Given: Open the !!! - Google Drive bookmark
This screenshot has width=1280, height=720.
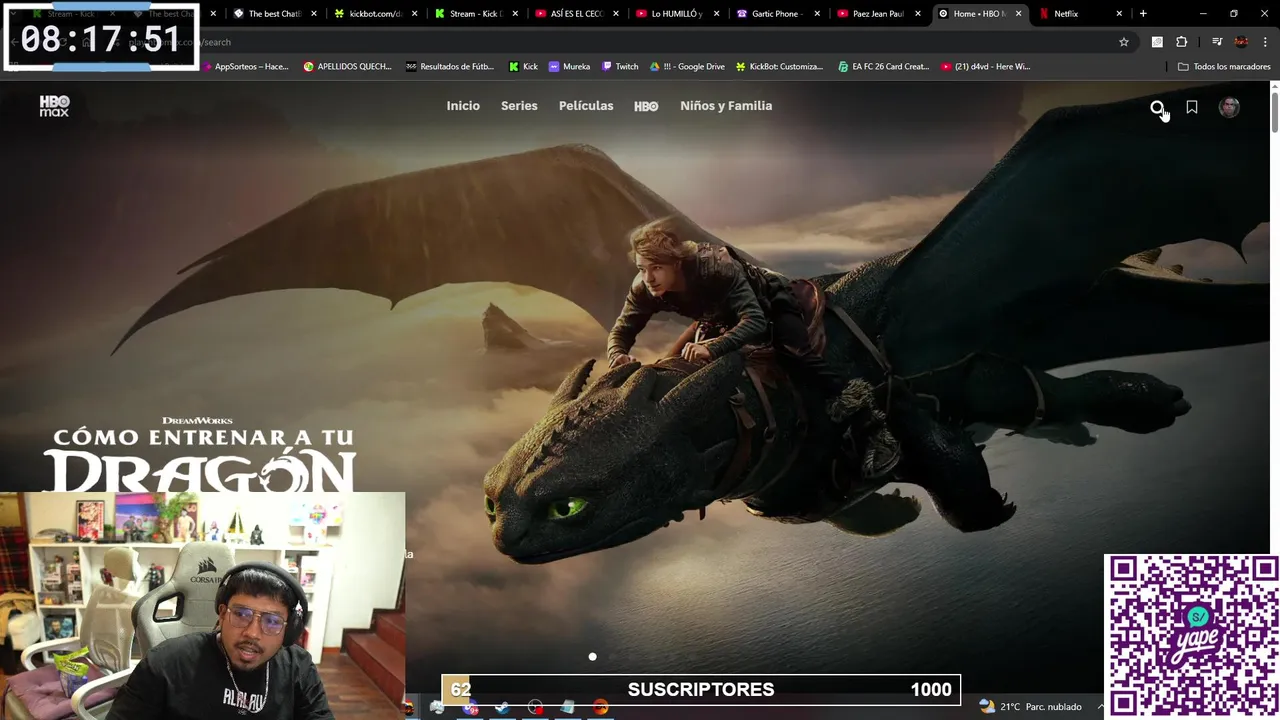Looking at the screenshot, I should pyautogui.click(x=687, y=67).
